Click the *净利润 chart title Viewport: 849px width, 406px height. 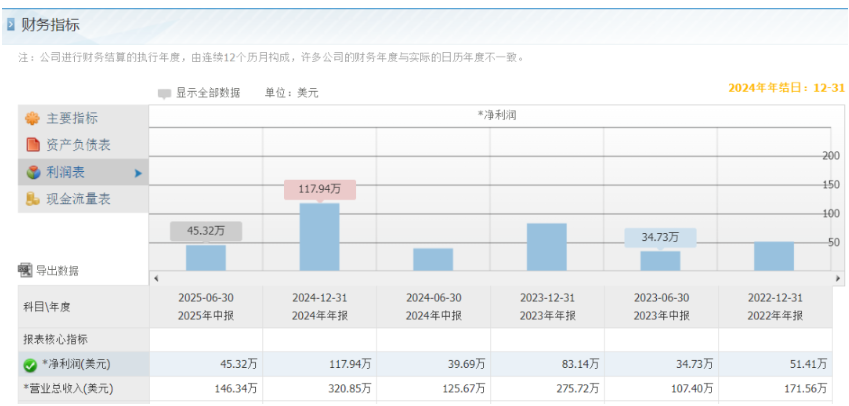(497, 115)
